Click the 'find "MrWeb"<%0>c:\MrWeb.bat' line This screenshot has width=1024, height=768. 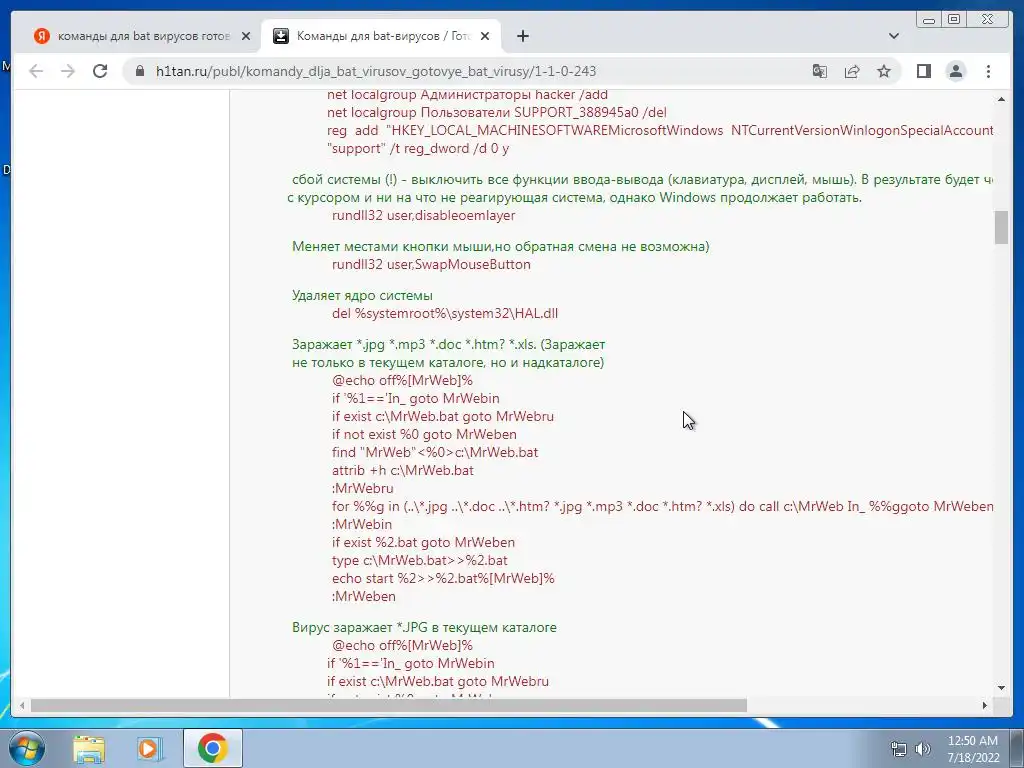click(x=435, y=453)
